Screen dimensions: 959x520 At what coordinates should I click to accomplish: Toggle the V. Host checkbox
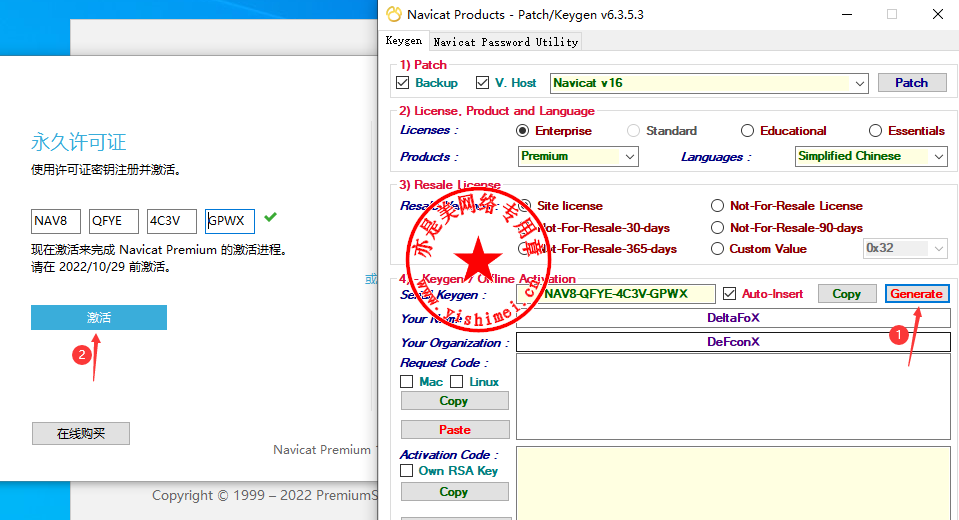[x=483, y=83]
